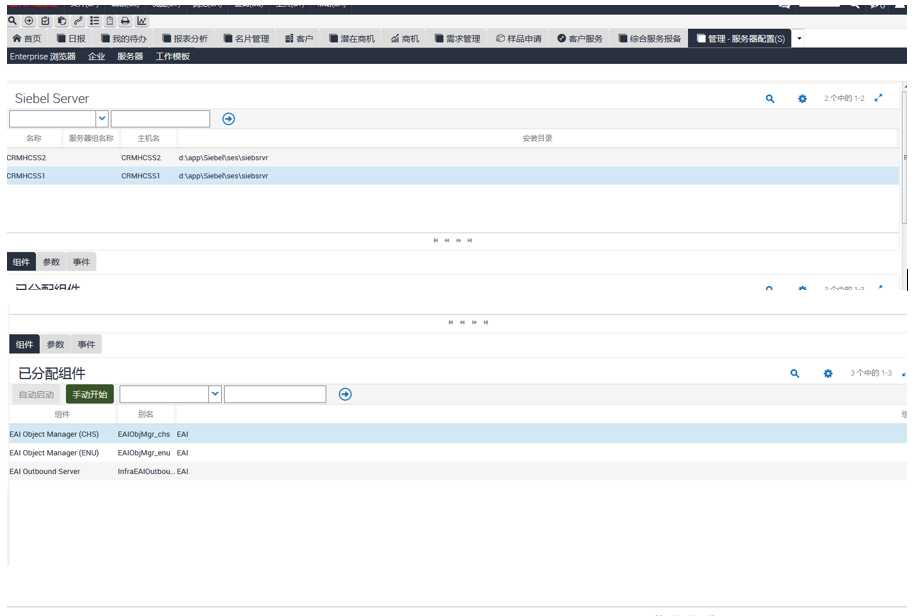Select the CRMHCSS2 server name cell
This screenshot has width=921, height=616.
click(26, 157)
